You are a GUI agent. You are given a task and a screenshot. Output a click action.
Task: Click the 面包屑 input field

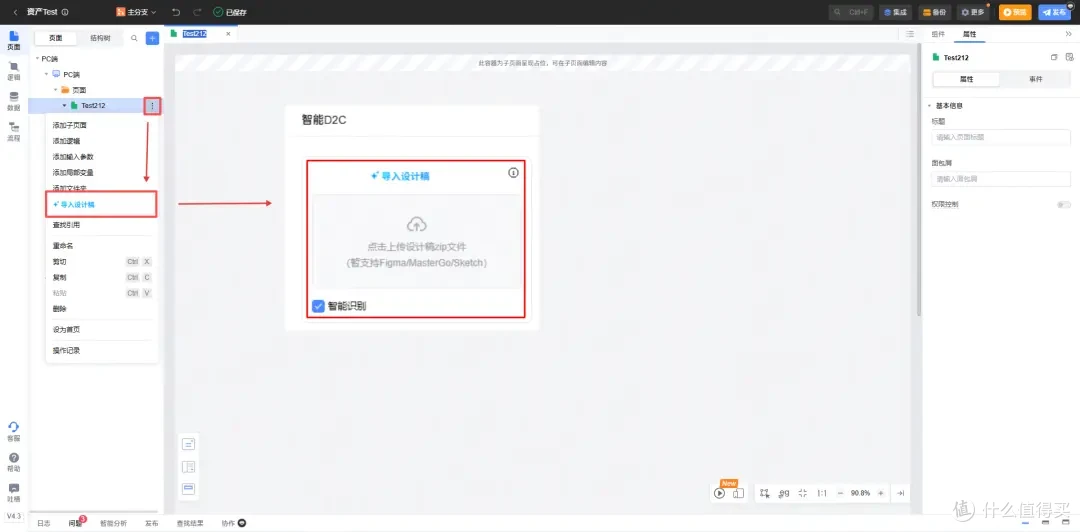point(1001,179)
